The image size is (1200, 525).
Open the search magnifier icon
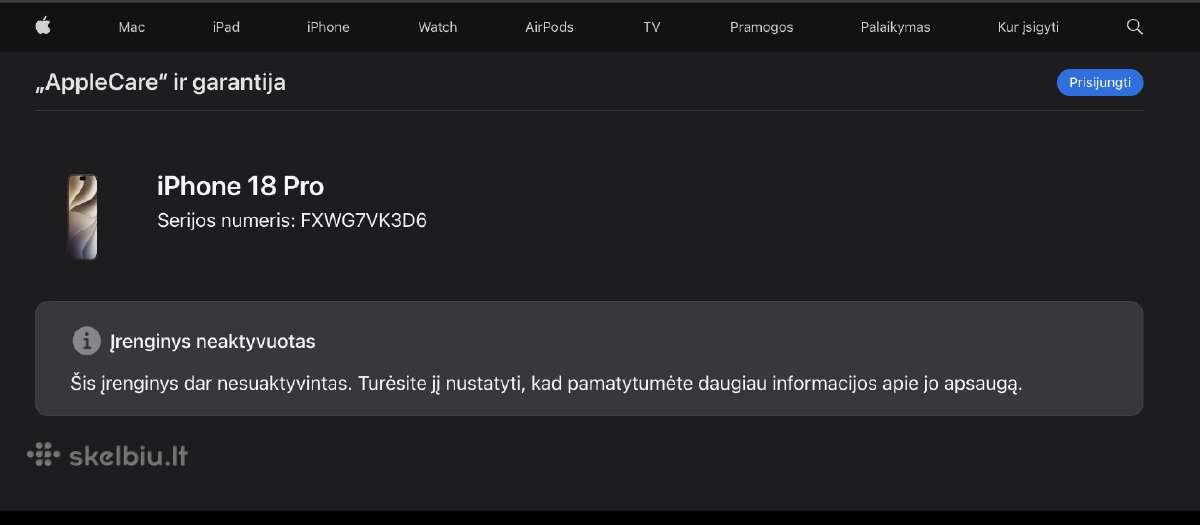[1134, 27]
